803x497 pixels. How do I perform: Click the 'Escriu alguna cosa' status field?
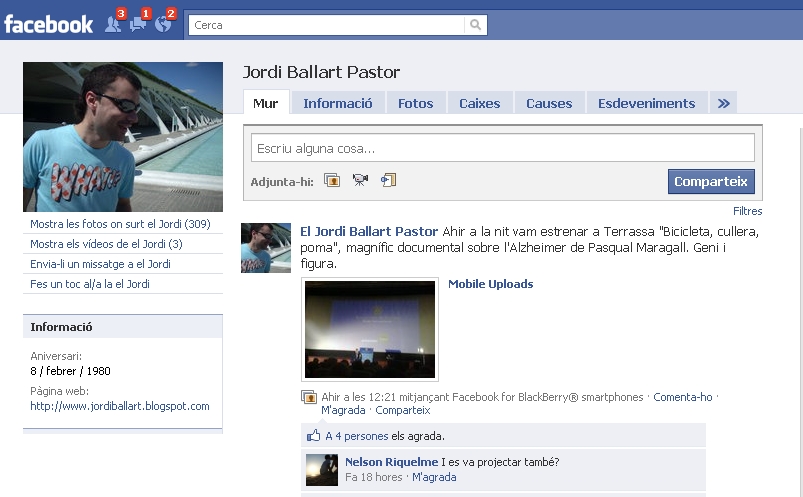pos(502,148)
